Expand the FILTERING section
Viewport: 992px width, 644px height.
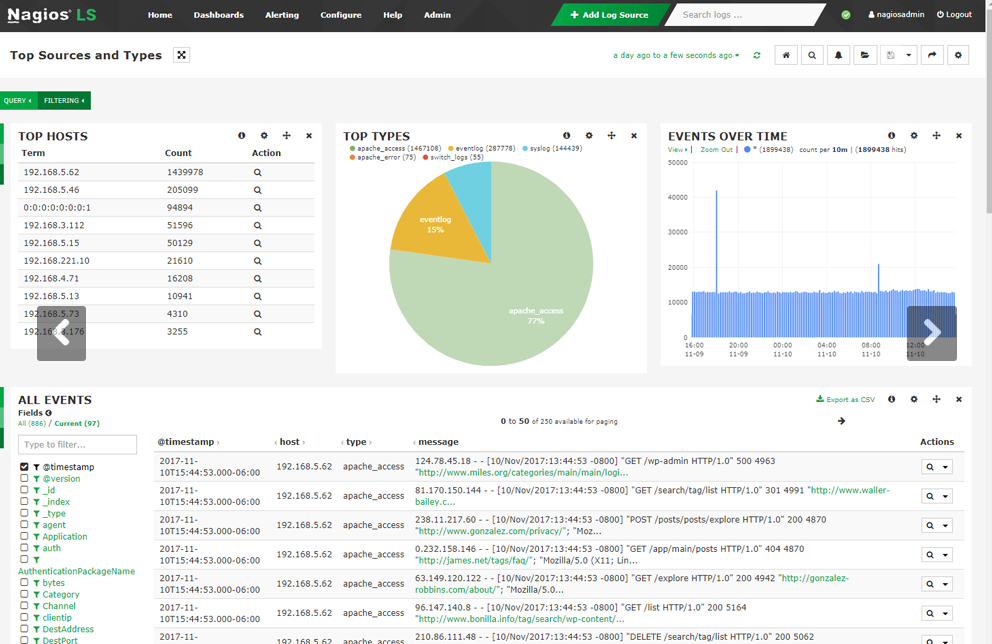pos(63,100)
